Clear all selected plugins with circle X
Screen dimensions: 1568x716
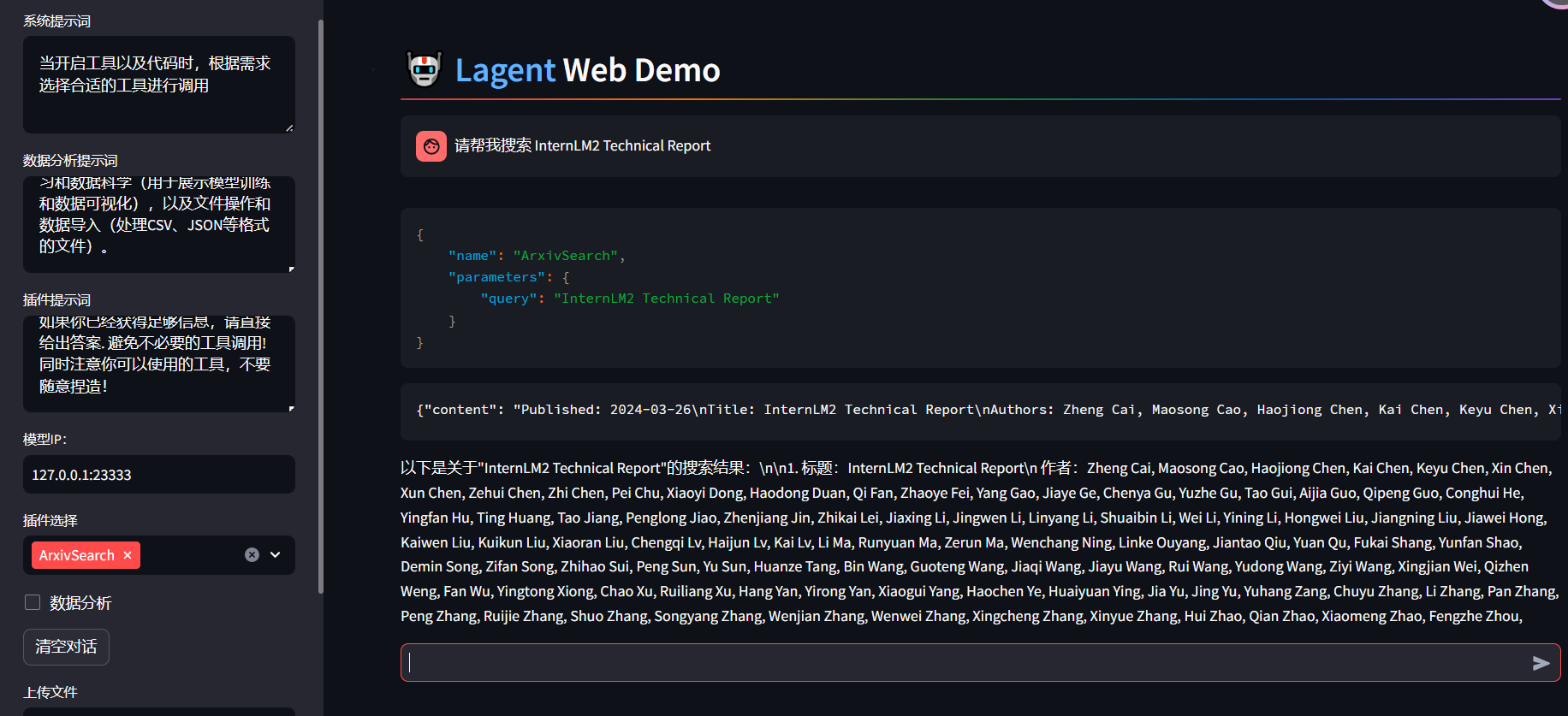click(x=252, y=555)
